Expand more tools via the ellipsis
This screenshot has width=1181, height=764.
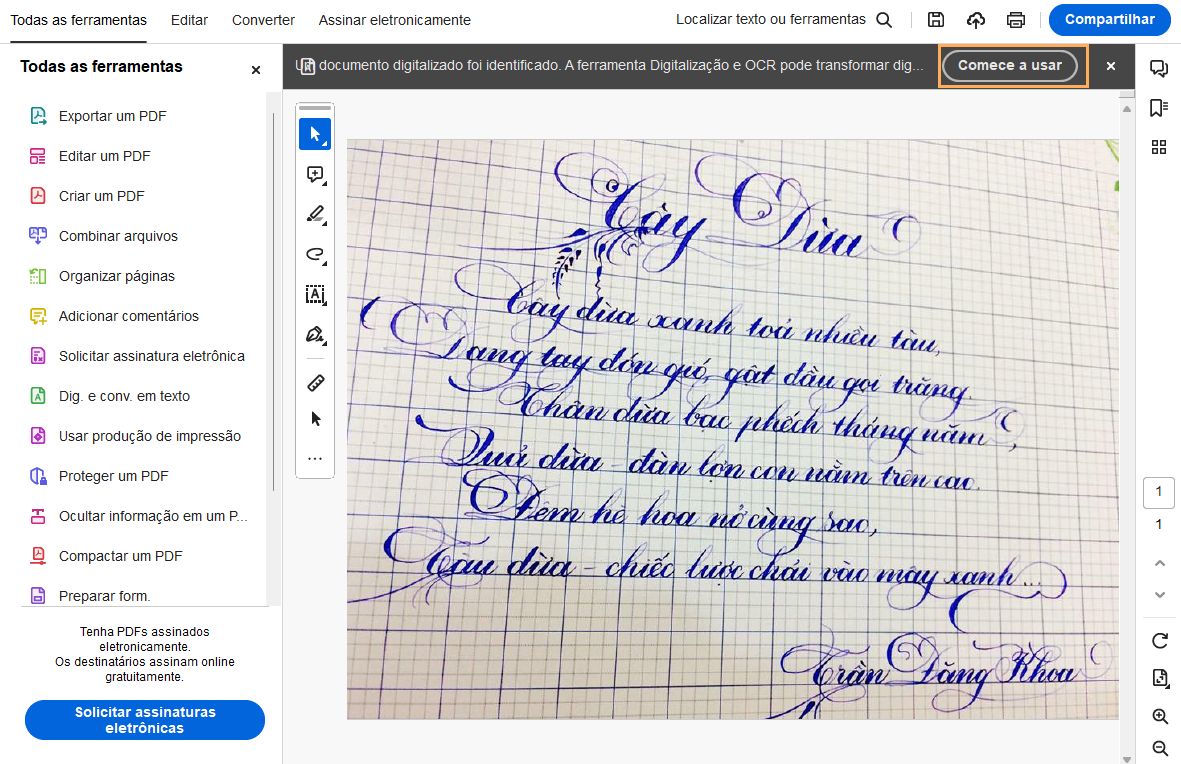click(314, 458)
